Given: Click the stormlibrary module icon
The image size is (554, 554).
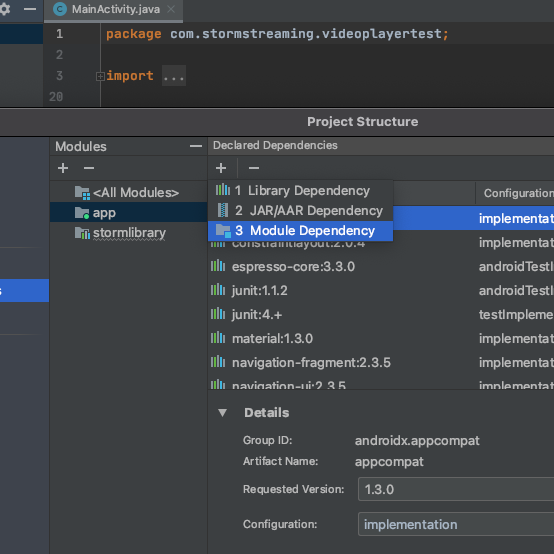Looking at the screenshot, I should [x=82, y=233].
